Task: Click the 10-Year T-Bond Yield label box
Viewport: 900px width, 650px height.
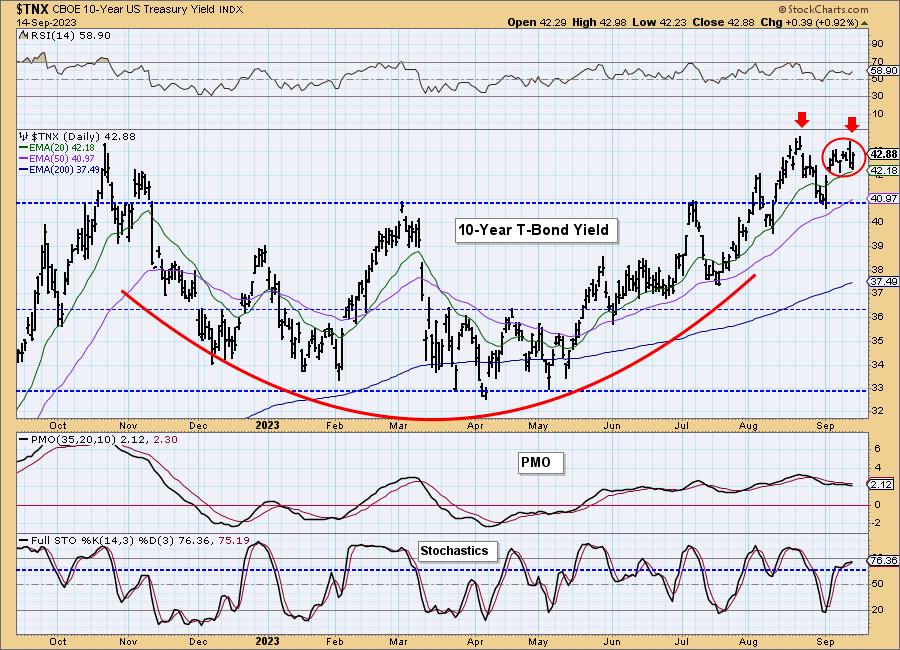Action: (x=536, y=230)
